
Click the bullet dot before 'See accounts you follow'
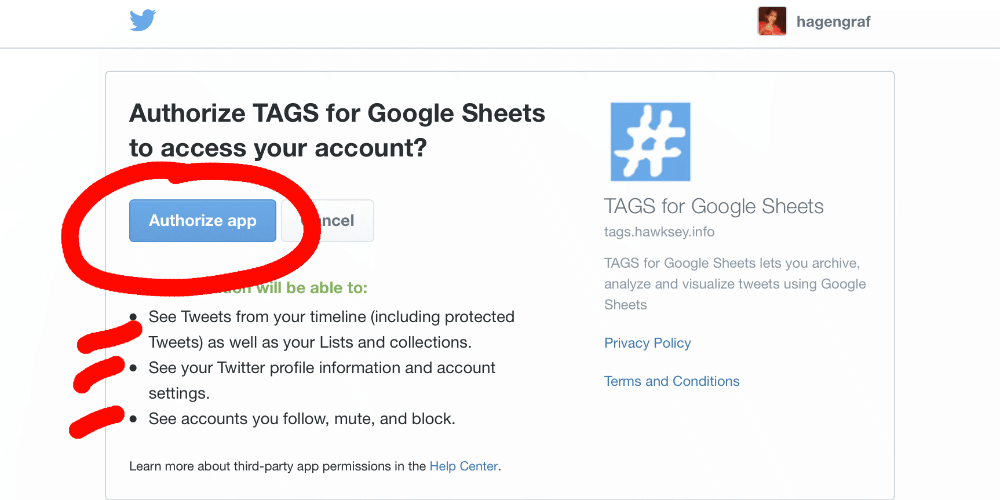point(133,419)
